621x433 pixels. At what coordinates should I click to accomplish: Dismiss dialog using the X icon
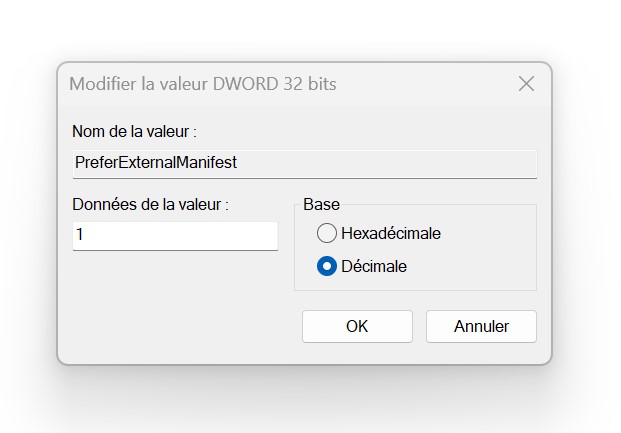coord(526,84)
